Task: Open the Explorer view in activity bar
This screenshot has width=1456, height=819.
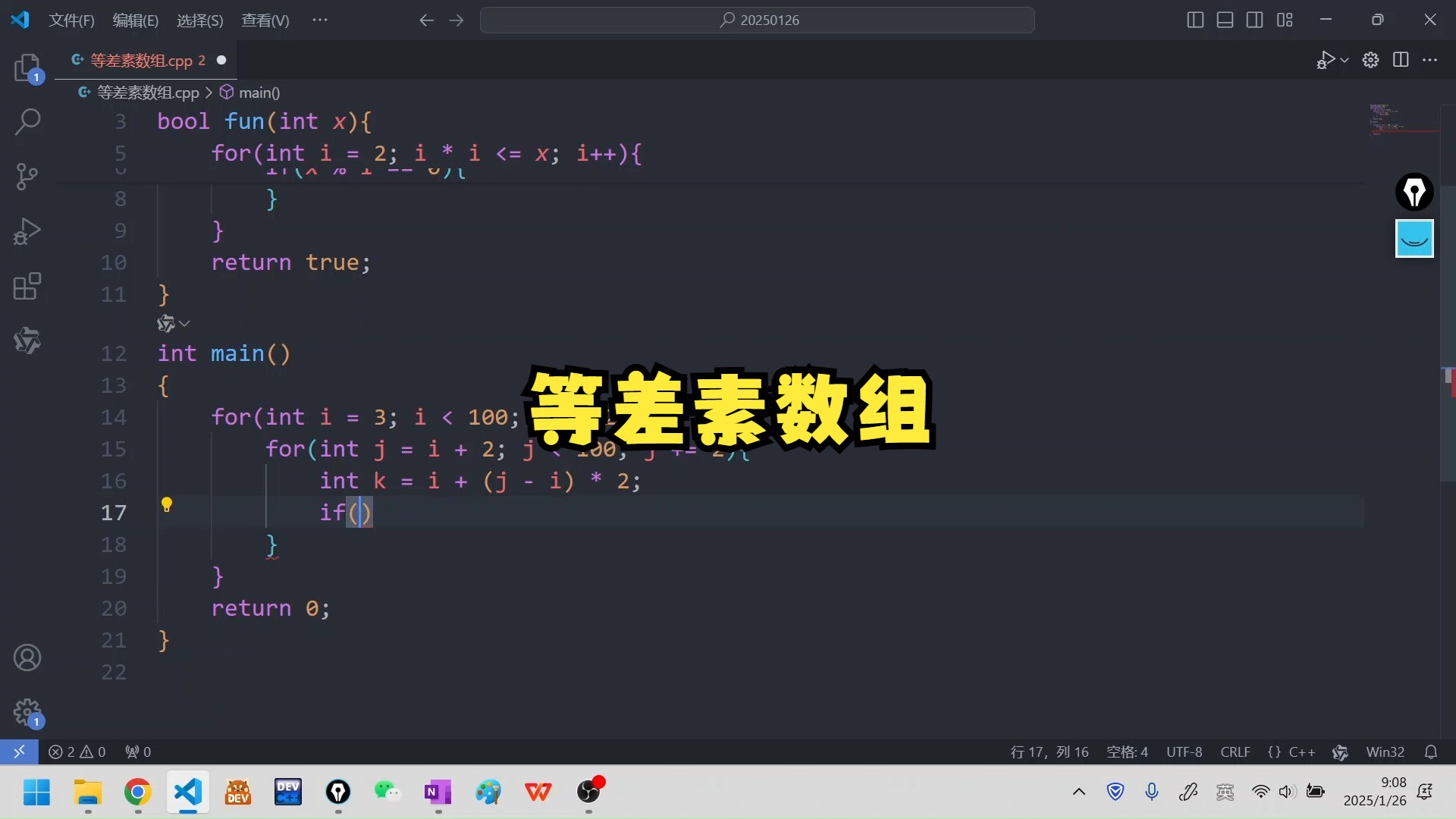Action: [28, 68]
